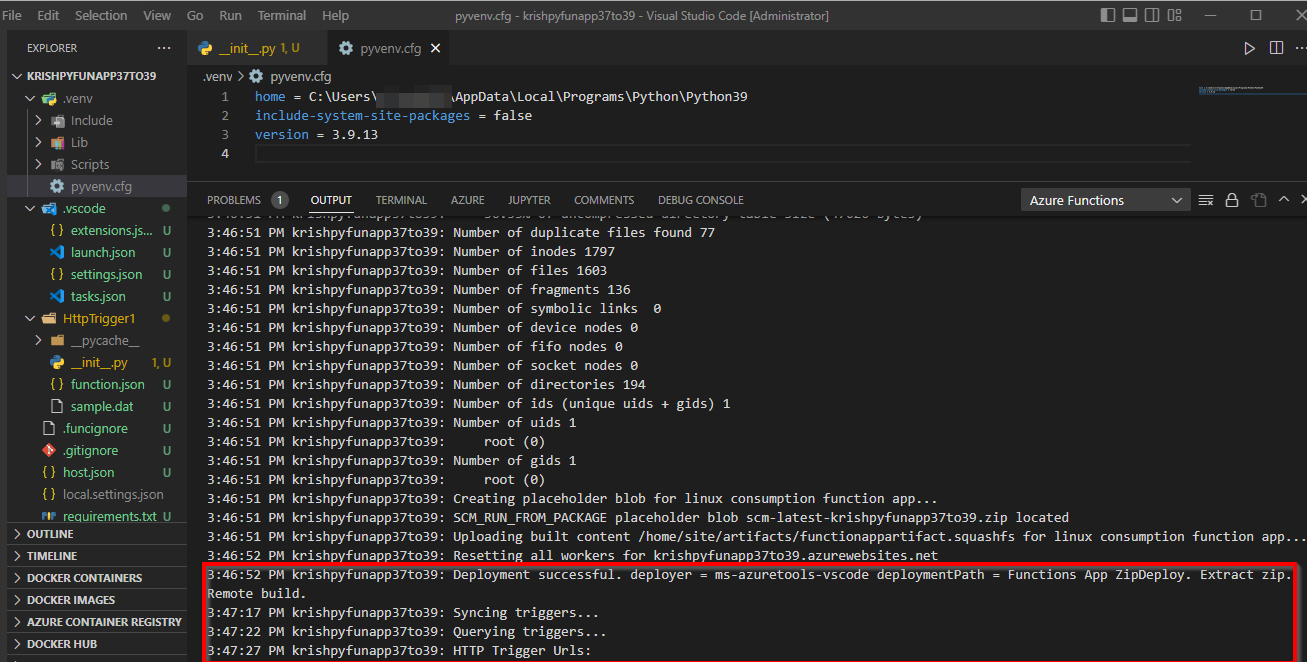Switch to COMMENTS panel tab
Viewport: 1307px width, 662px height.
click(604, 200)
